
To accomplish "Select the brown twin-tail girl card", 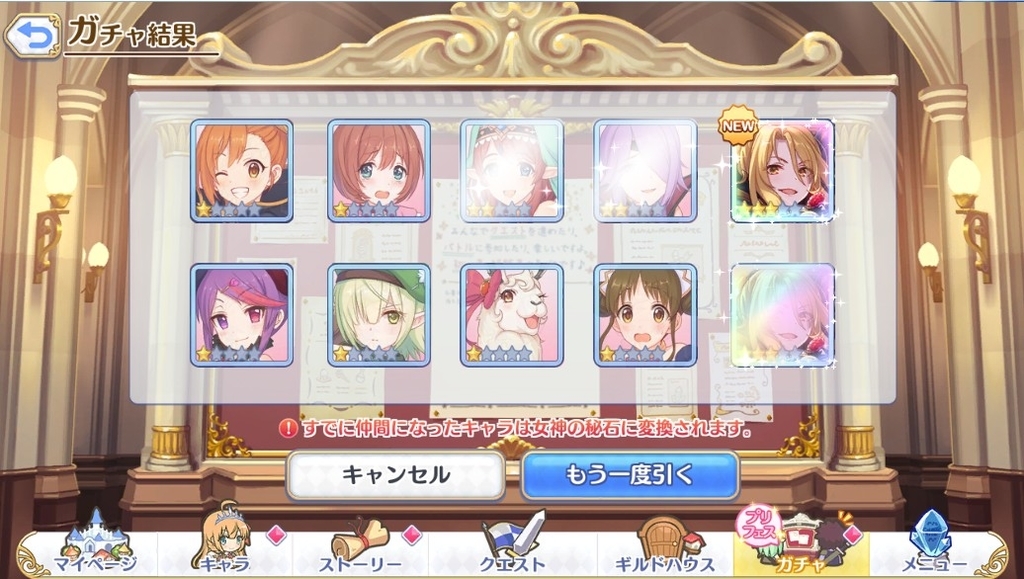I will [x=645, y=315].
